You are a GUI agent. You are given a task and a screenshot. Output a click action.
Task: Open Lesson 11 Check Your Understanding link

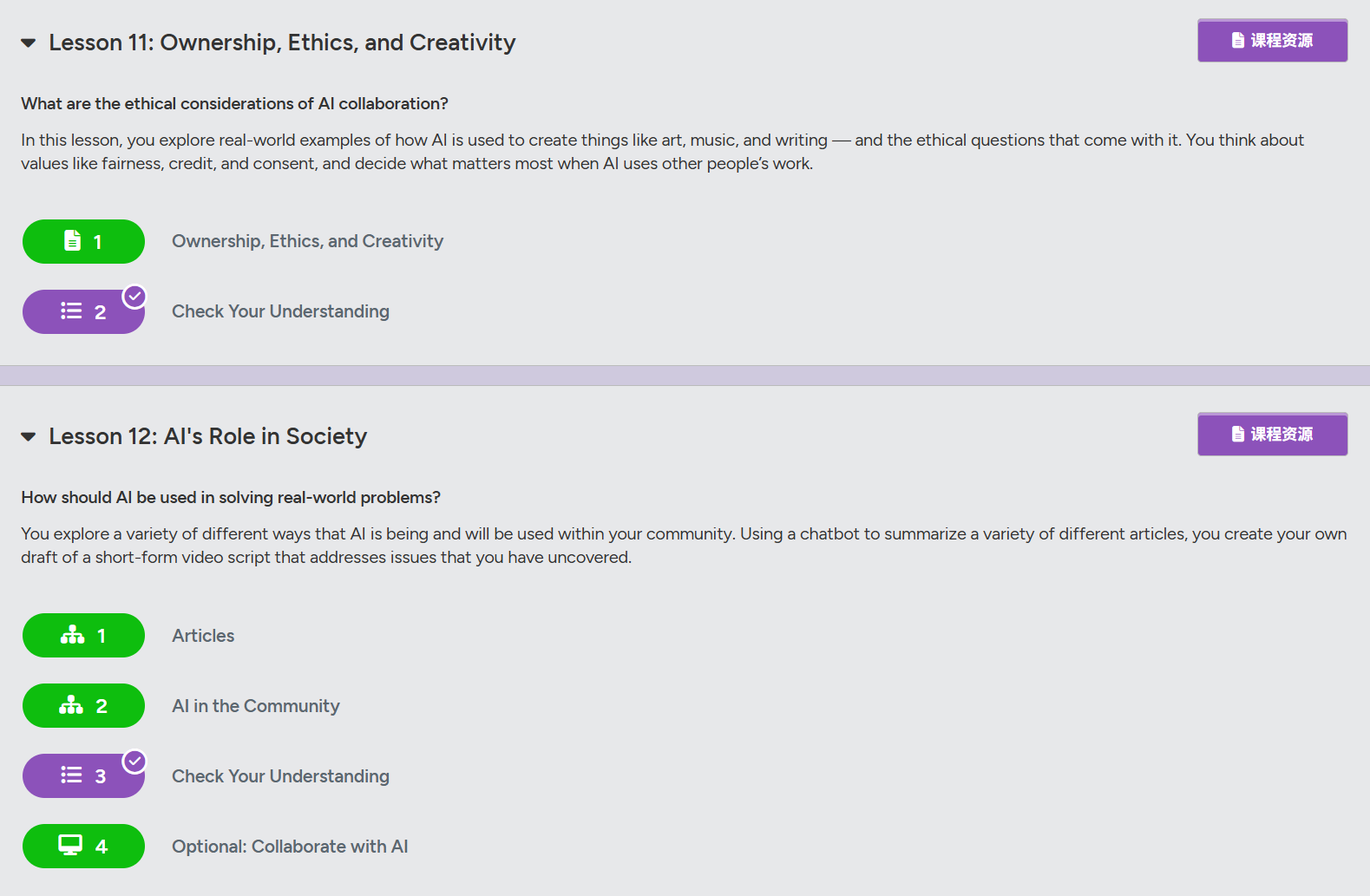pyautogui.click(x=280, y=311)
